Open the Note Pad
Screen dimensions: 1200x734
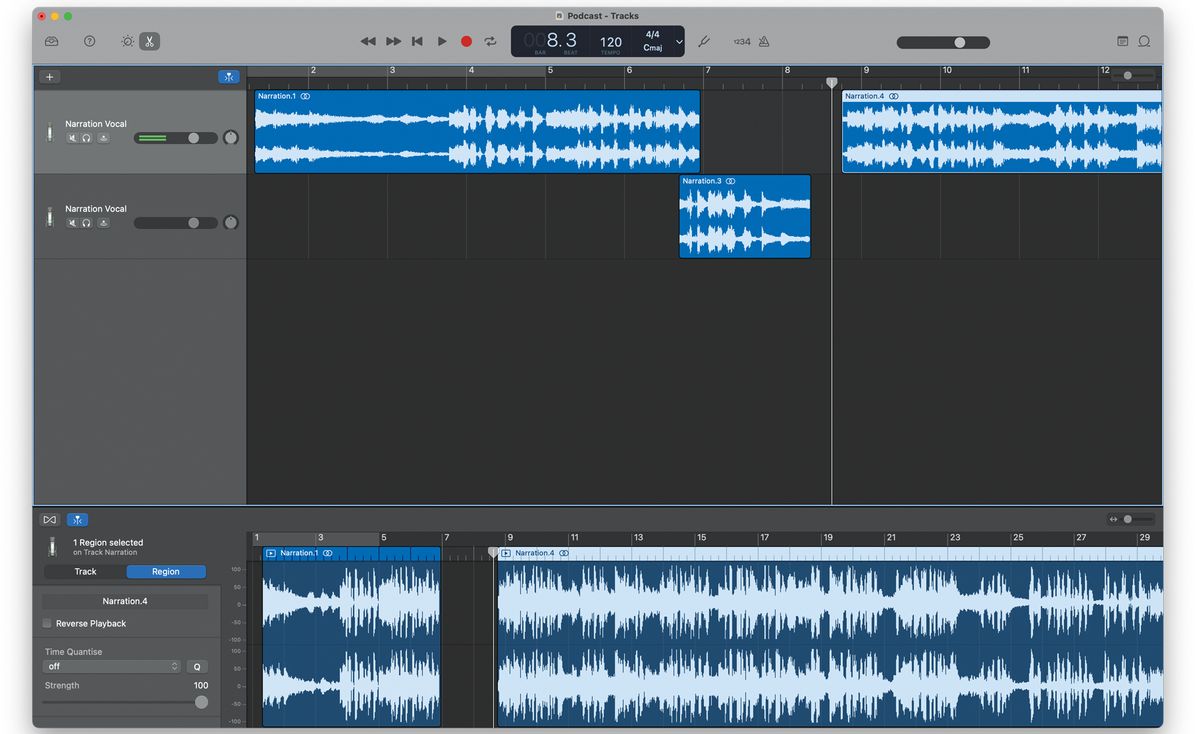[x=1124, y=40]
